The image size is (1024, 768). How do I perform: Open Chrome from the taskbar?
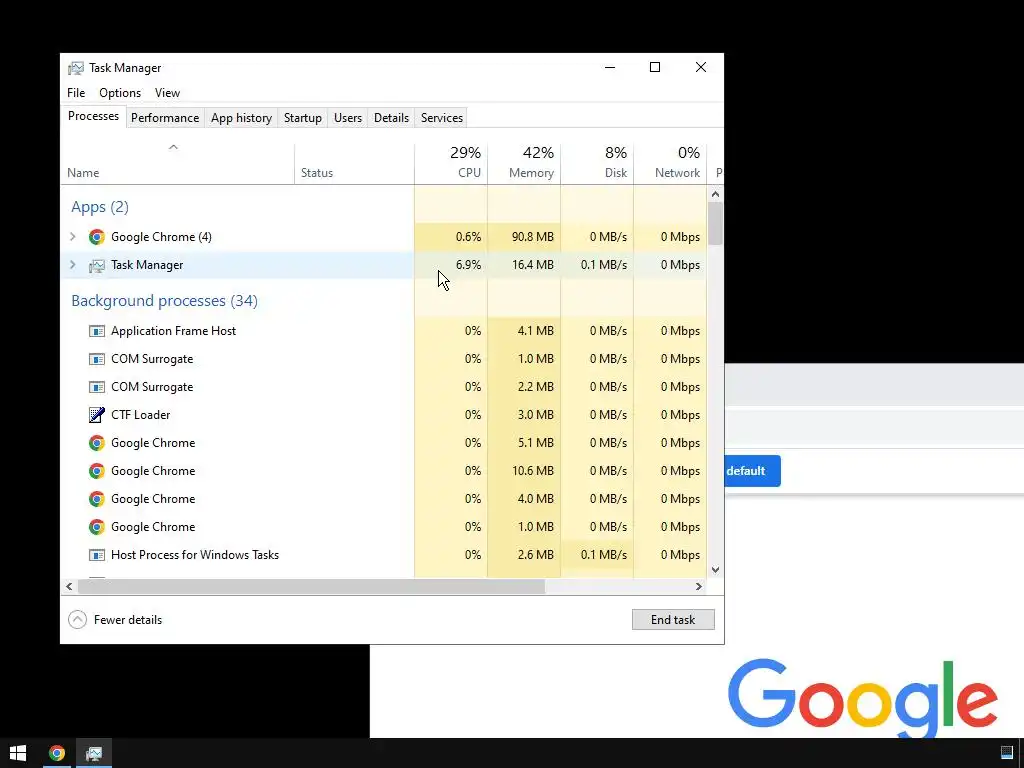click(57, 753)
